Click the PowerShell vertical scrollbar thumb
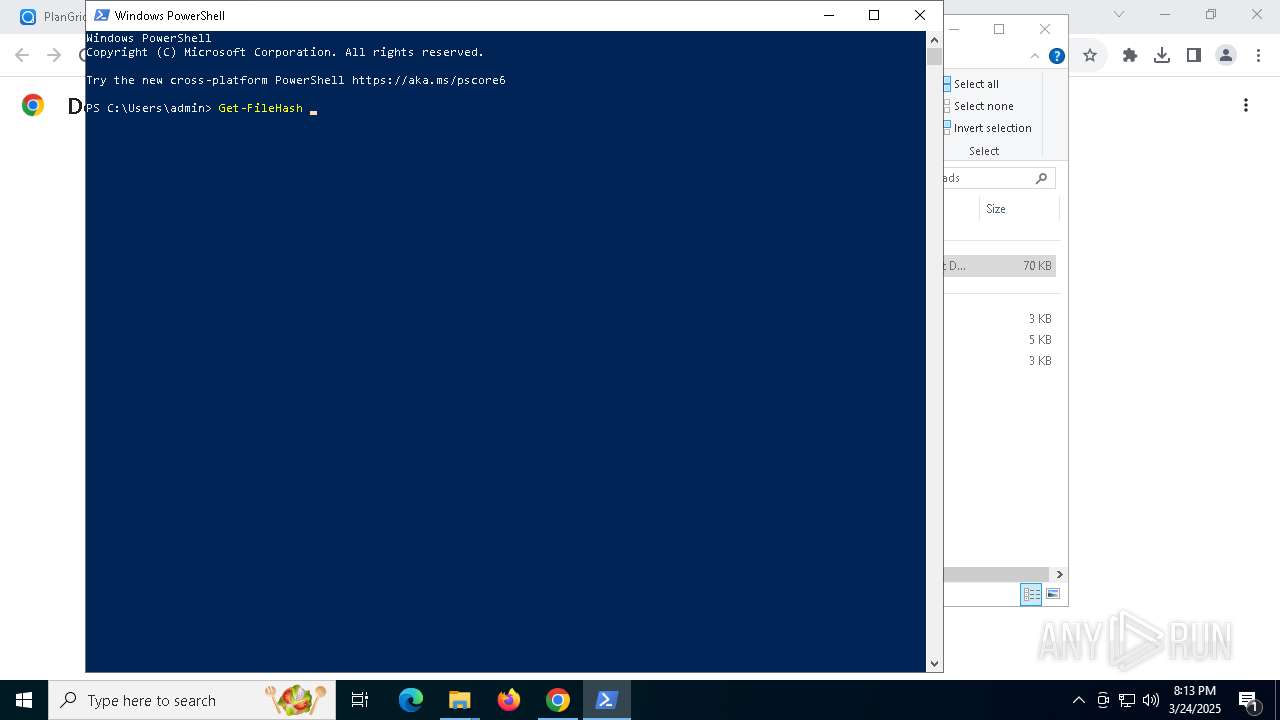 (934, 57)
